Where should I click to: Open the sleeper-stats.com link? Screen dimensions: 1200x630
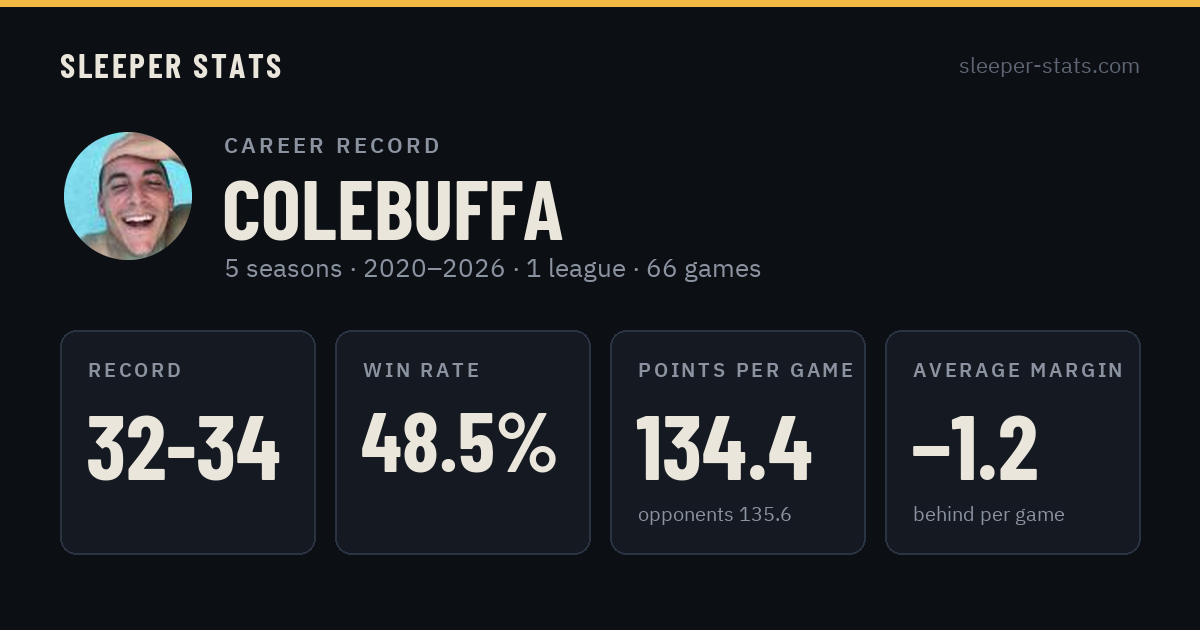point(1049,66)
